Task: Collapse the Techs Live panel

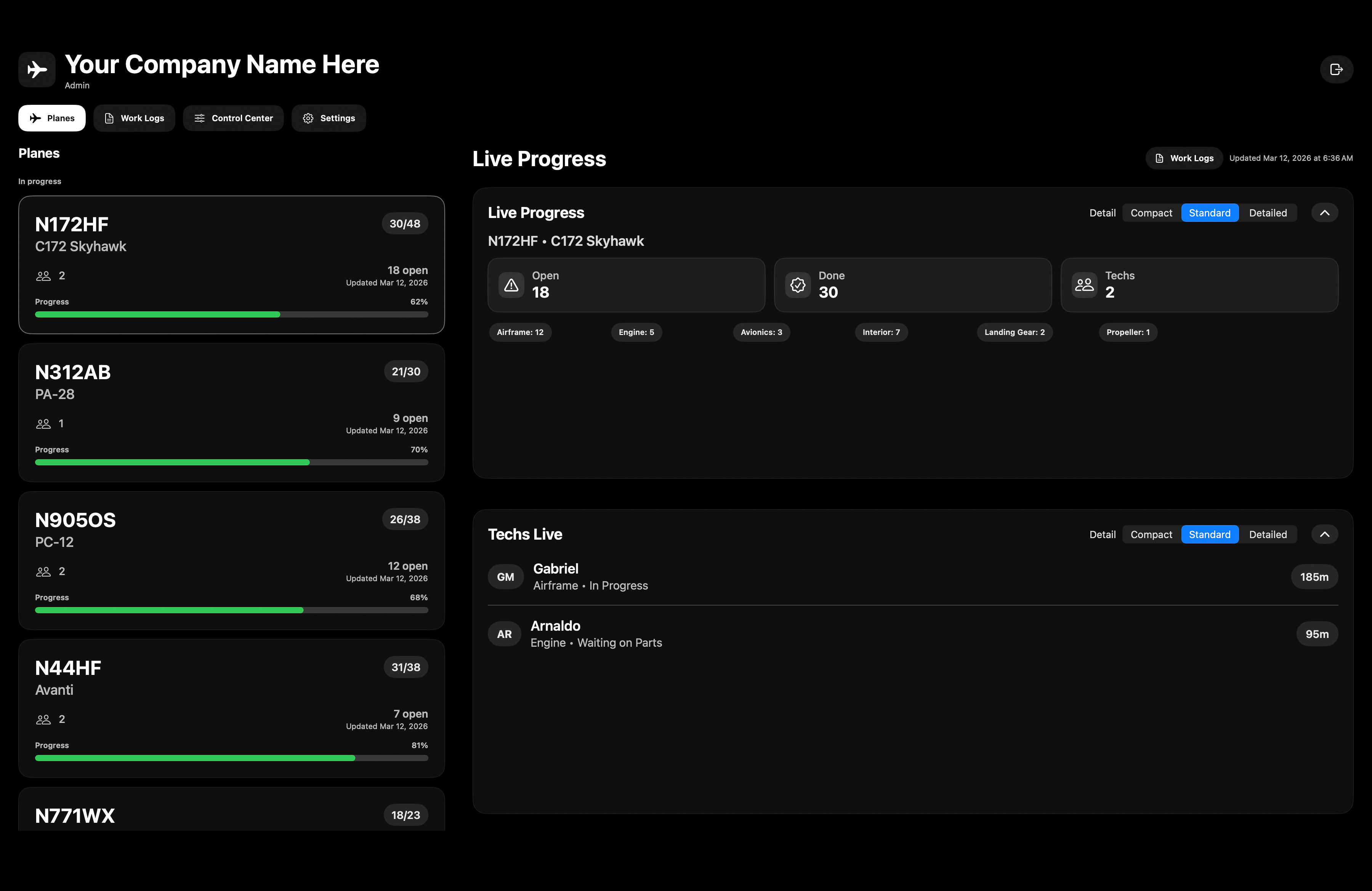Action: pyautogui.click(x=1325, y=534)
